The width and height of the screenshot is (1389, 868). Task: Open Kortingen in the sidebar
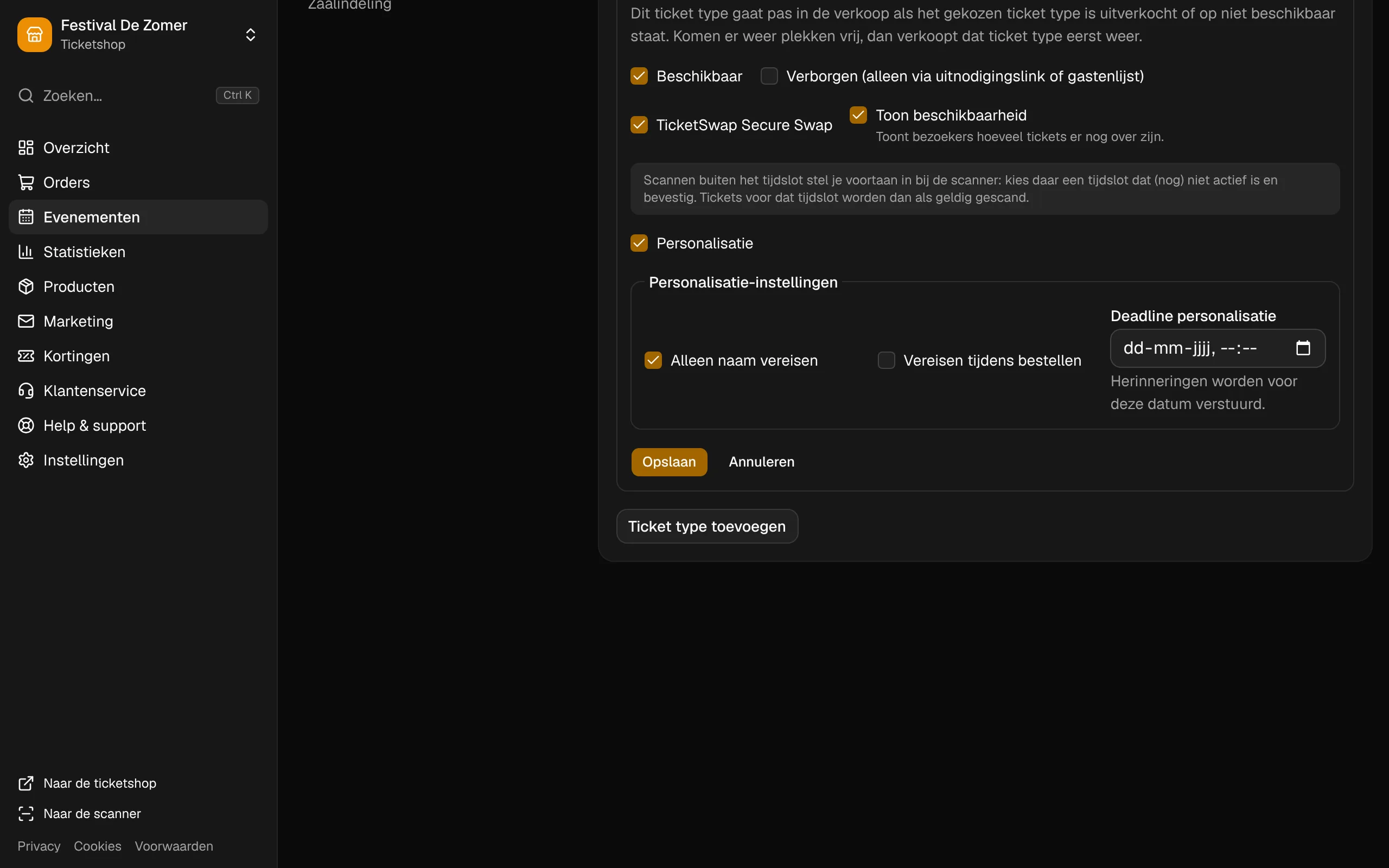point(138,356)
